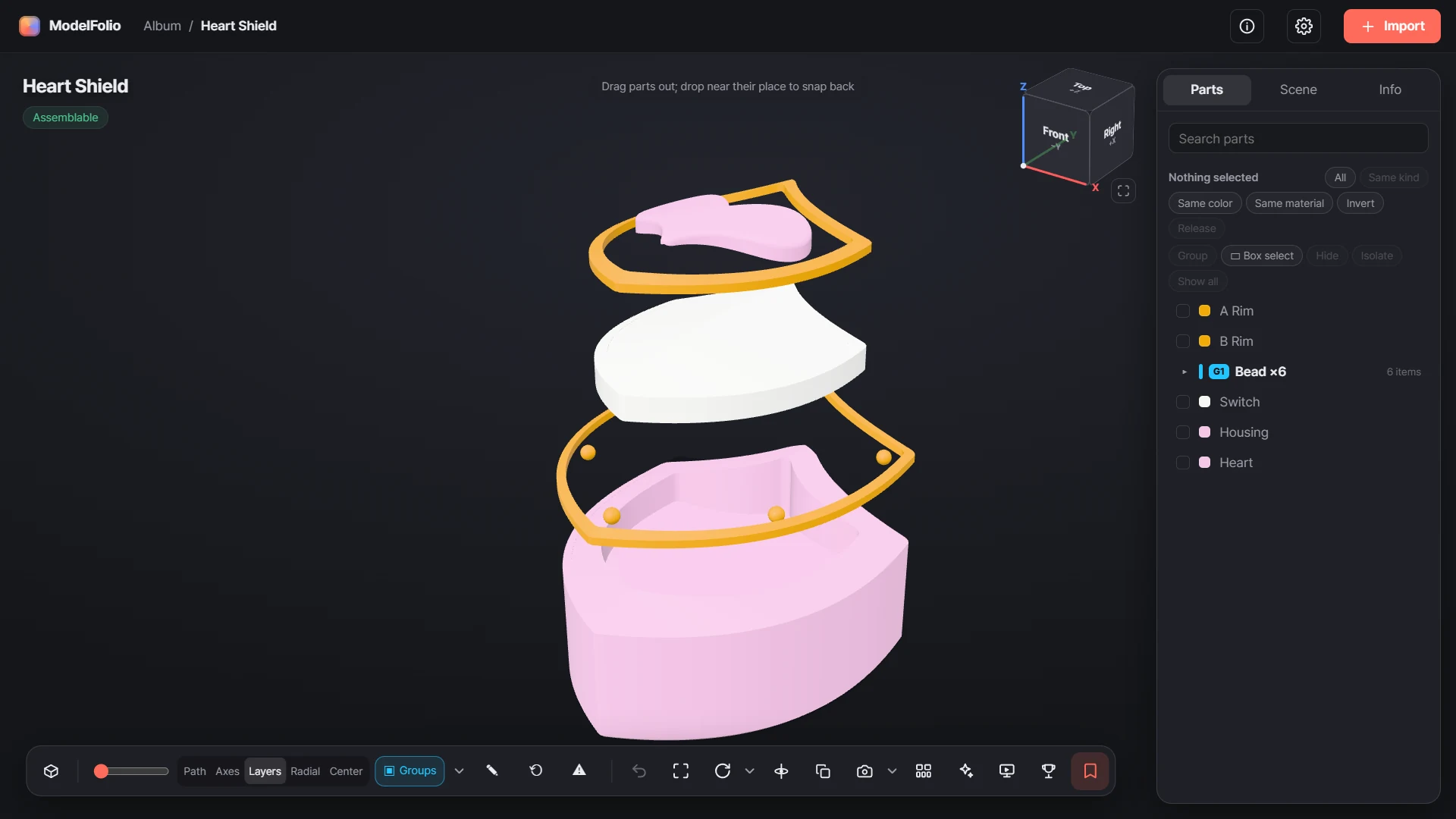
Task: Click the fit-to-frame icon in toolbar
Action: click(681, 771)
